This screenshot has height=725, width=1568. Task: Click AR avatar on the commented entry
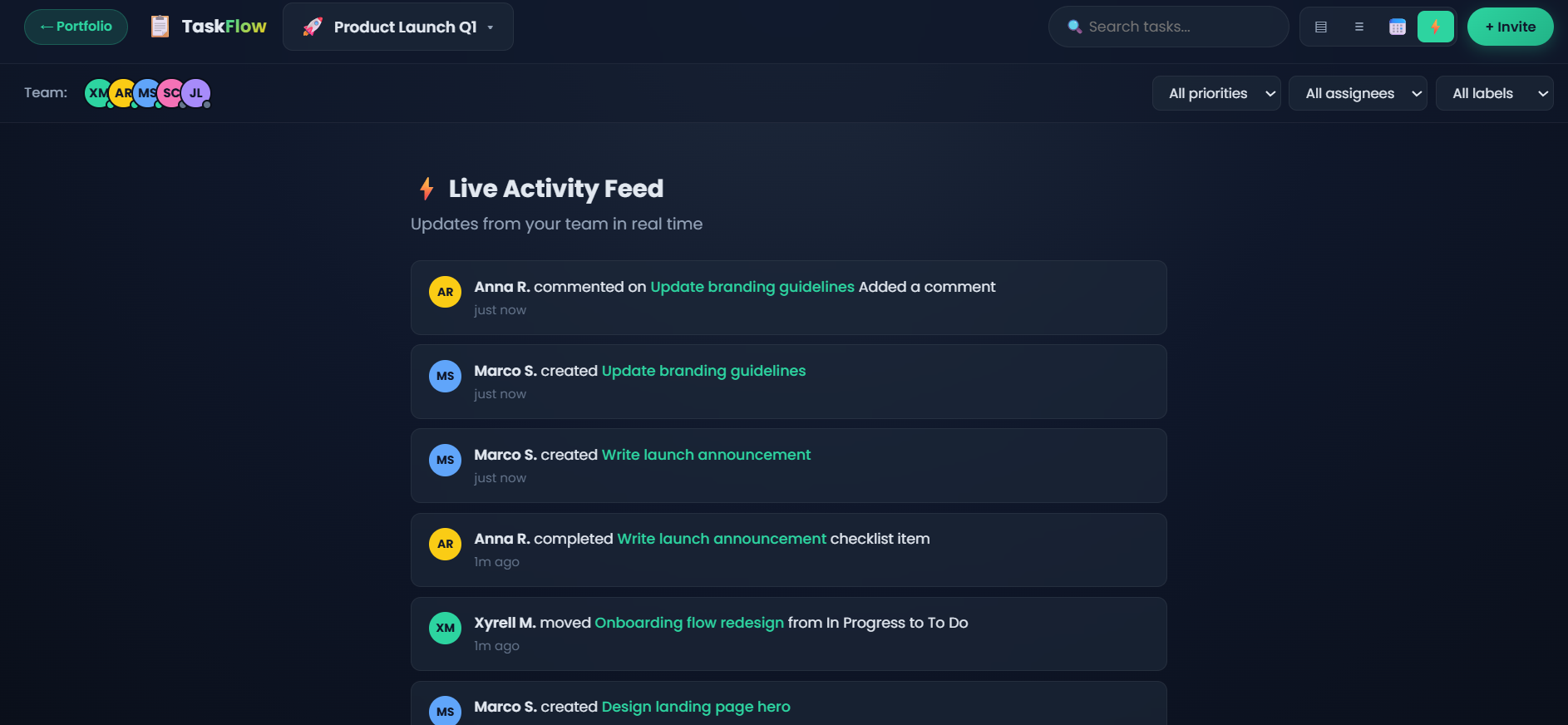(445, 292)
